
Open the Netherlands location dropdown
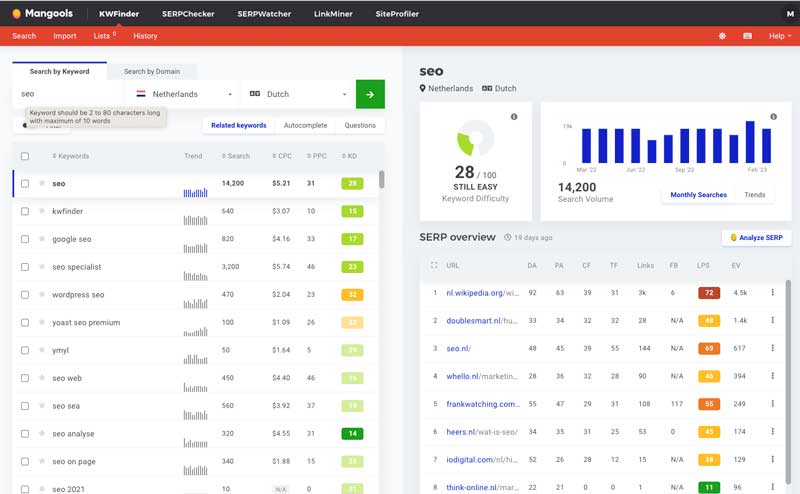point(184,94)
